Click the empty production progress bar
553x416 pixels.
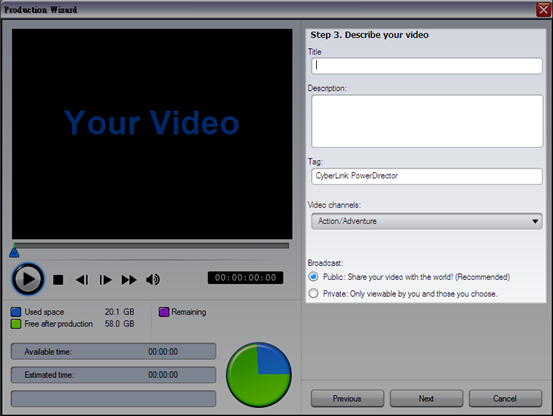tap(113, 398)
